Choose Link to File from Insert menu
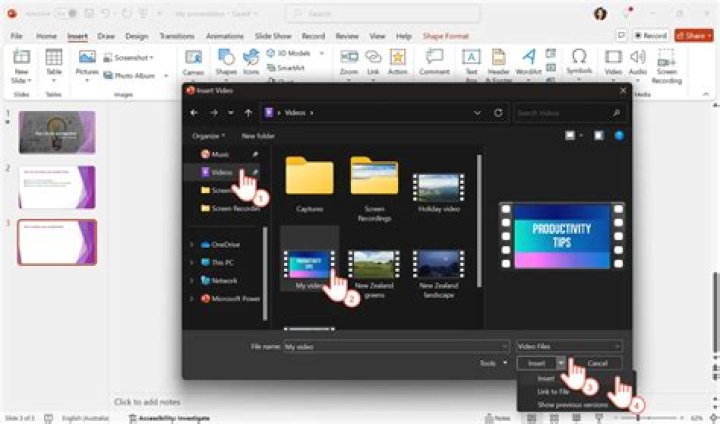This screenshot has width=720, height=424. pos(551,391)
